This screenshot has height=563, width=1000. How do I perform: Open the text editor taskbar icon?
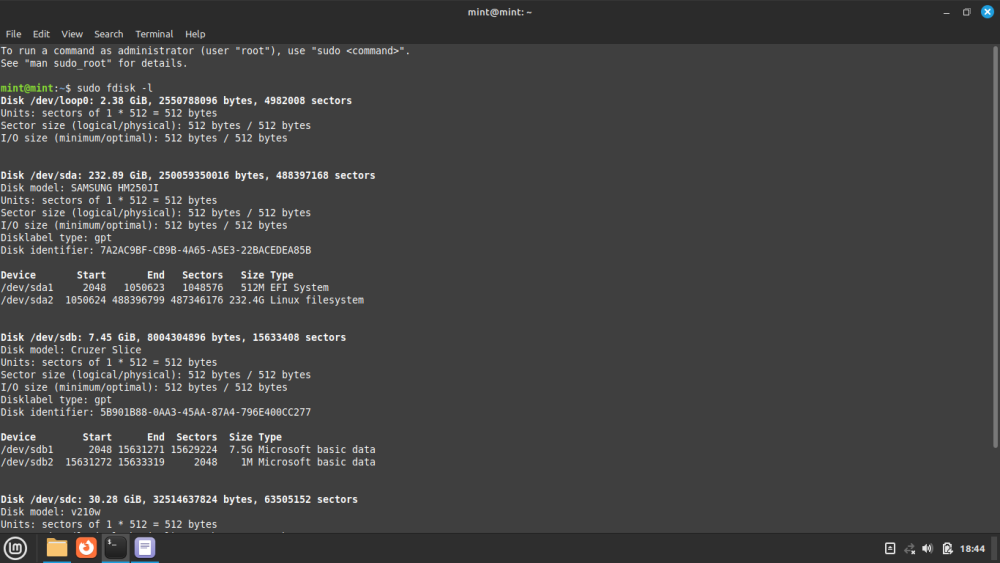(145, 548)
